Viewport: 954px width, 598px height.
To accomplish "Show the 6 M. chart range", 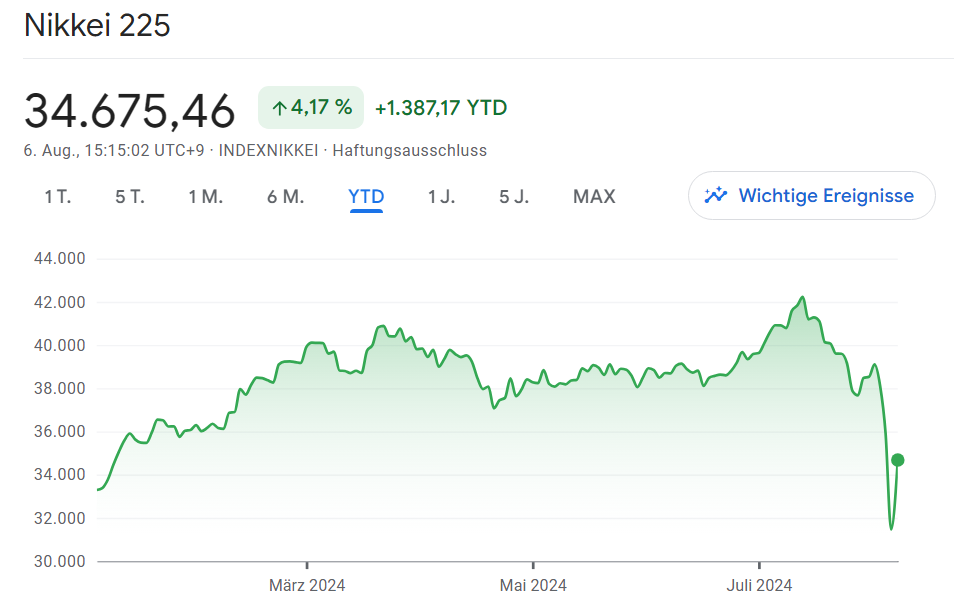I will [285, 196].
